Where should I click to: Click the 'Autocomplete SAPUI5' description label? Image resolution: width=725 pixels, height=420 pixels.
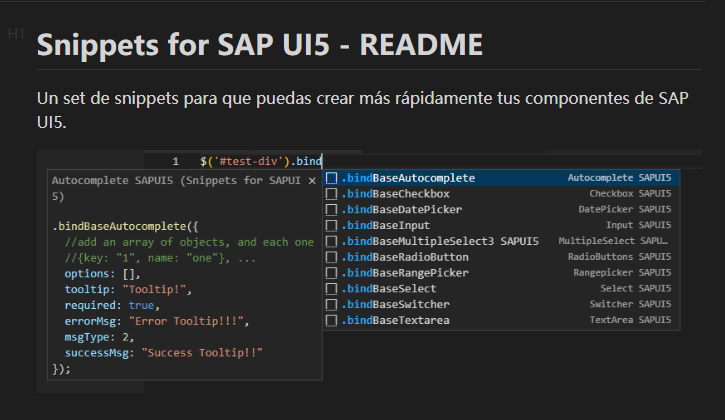pos(620,178)
